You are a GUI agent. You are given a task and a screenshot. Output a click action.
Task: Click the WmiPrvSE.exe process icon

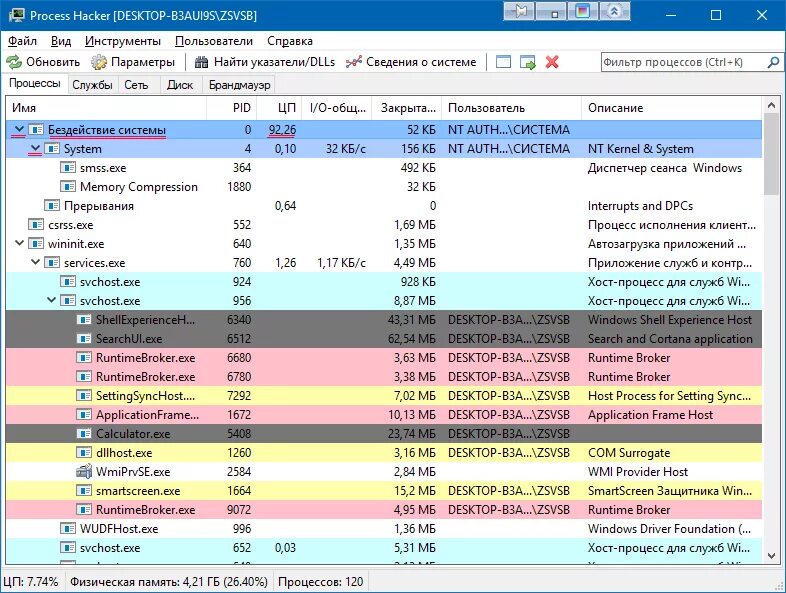pos(84,472)
